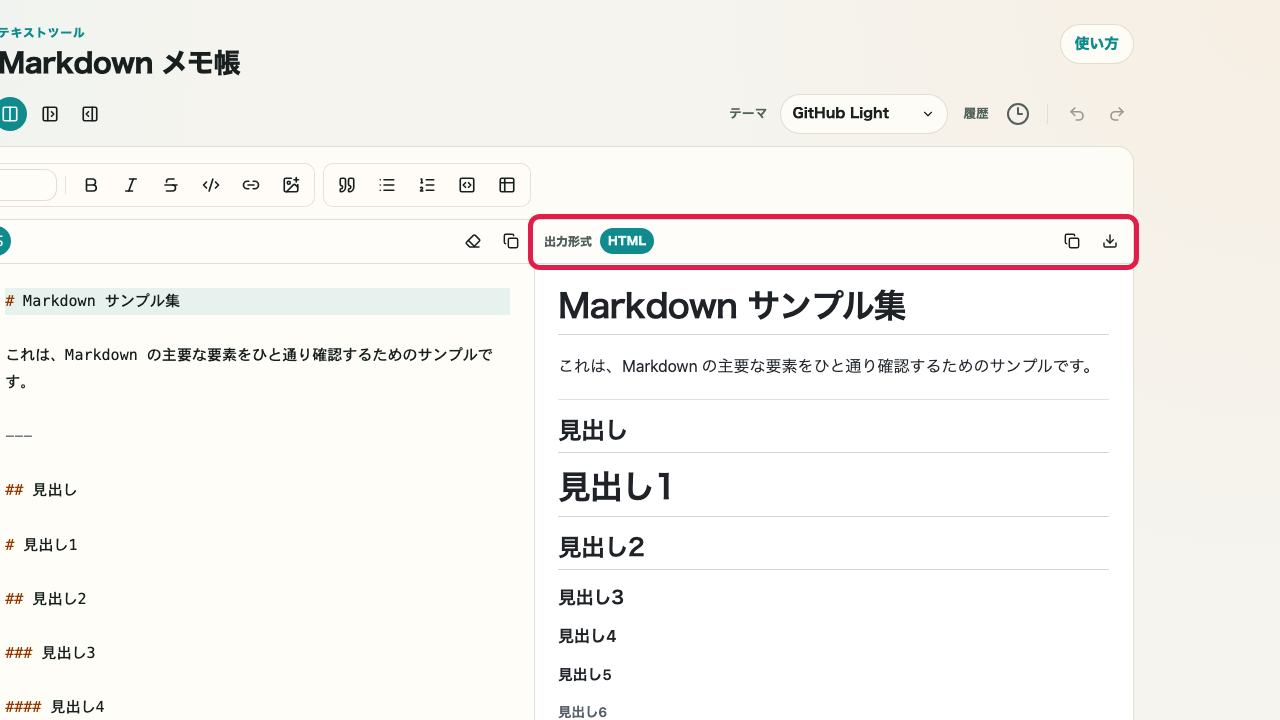Click the editor line "## 見出し"
1280x720 pixels.
pos(41,490)
